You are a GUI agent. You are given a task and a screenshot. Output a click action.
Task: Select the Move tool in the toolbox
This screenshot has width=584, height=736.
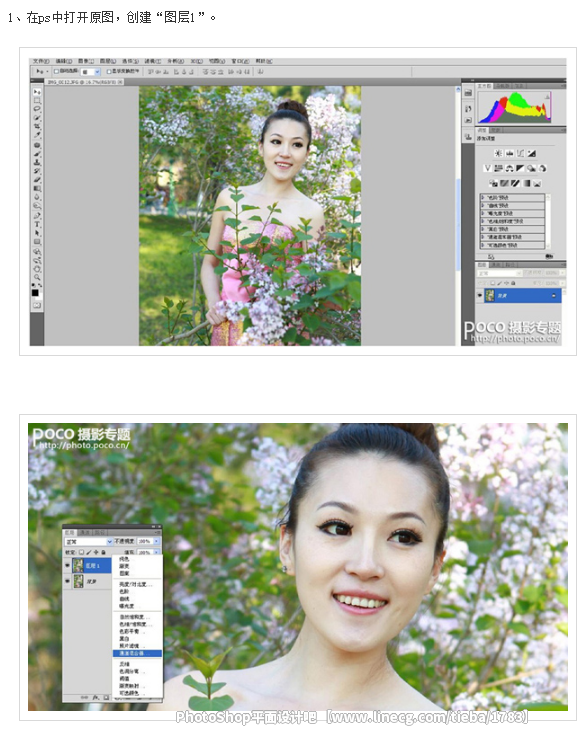pos(37,92)
